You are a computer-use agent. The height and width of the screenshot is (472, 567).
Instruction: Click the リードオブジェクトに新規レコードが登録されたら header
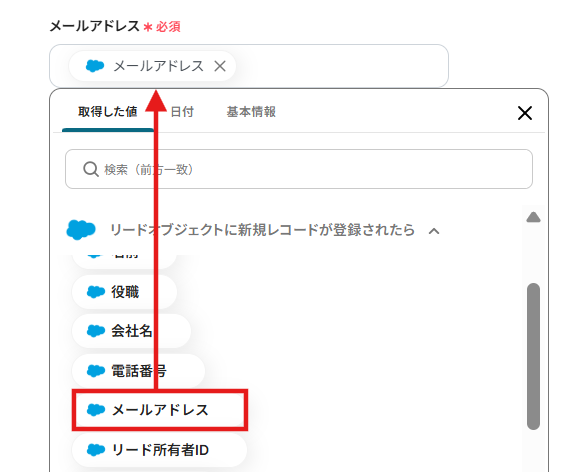(262, 230)
